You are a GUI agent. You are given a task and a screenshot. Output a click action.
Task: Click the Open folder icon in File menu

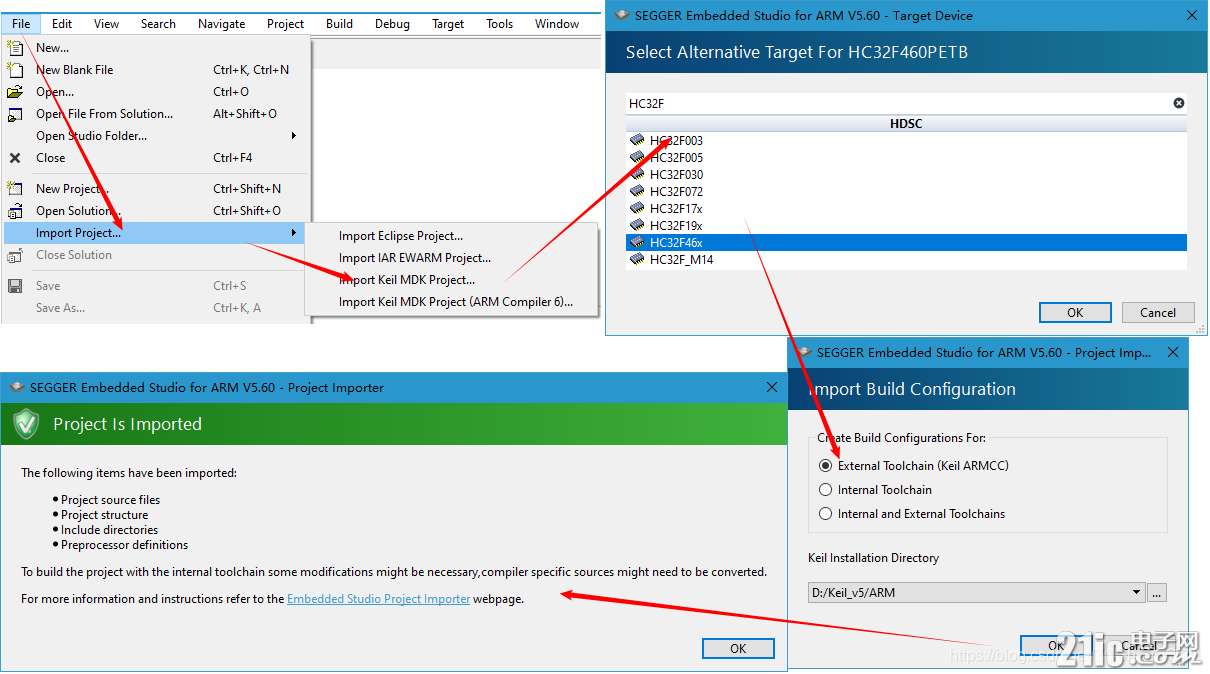click(15, 91)
